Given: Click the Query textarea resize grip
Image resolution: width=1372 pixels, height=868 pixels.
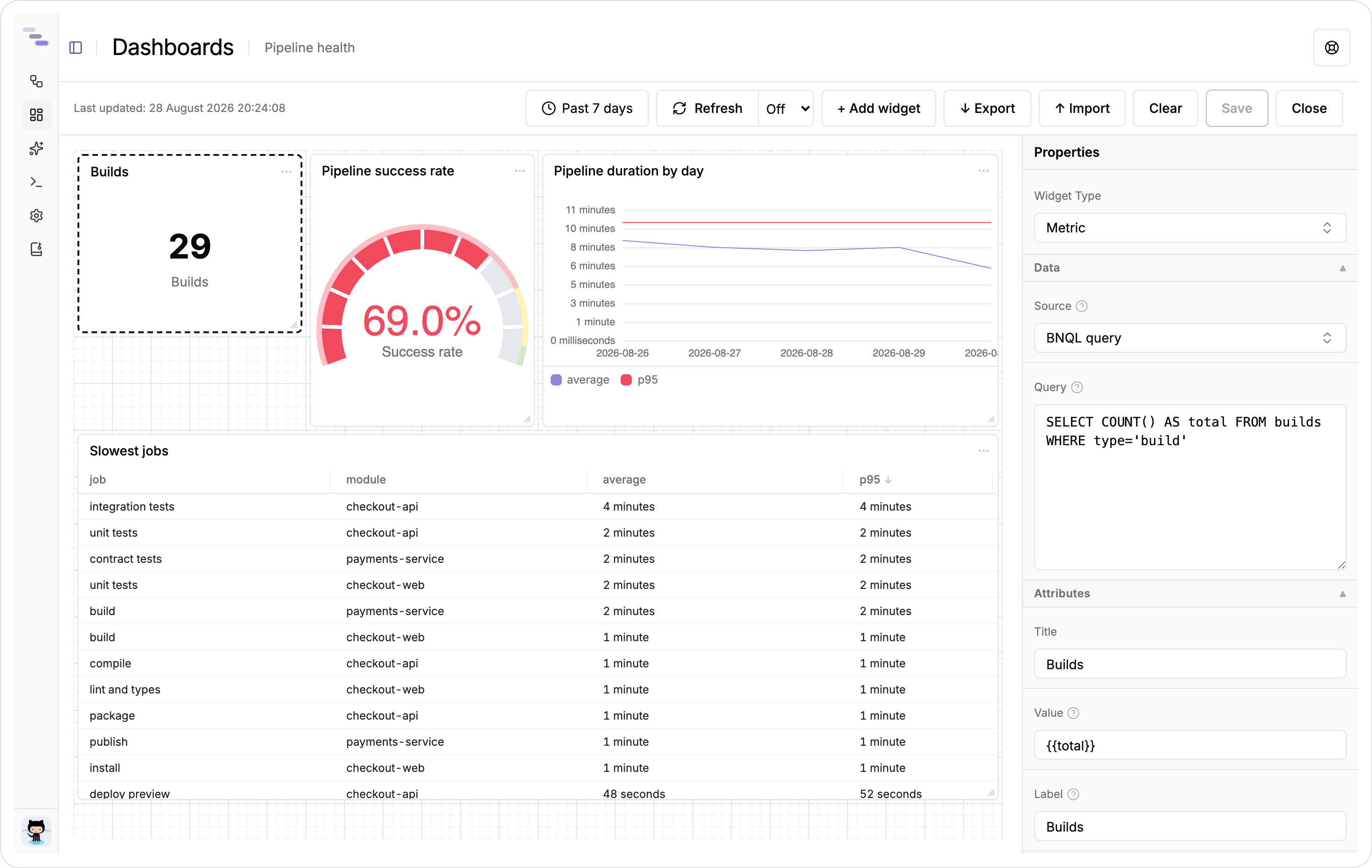Looking at the screenshot, I should click(1341, 565).
